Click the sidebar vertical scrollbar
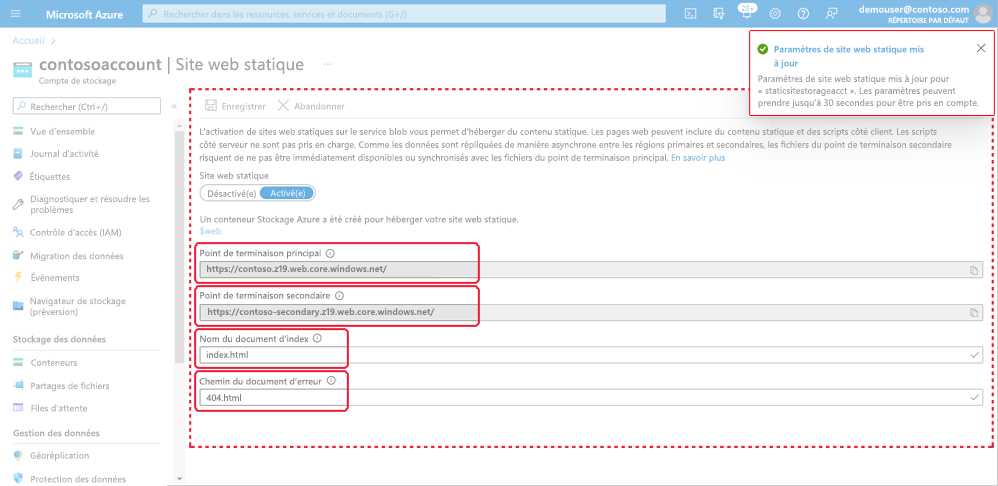 (x=179, y=247)
